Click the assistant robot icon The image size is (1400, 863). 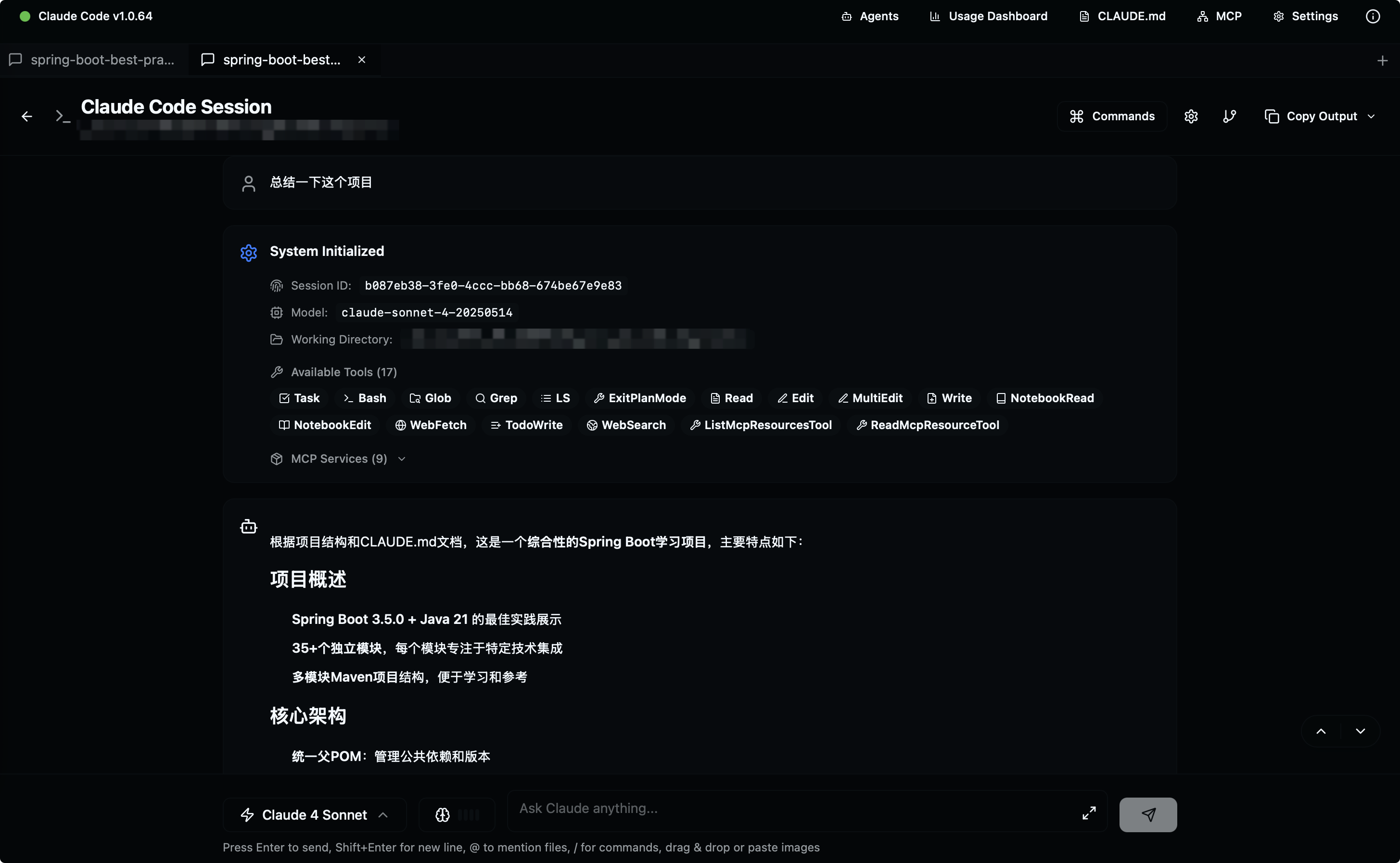pyautogui.click(x=248, y=526)
